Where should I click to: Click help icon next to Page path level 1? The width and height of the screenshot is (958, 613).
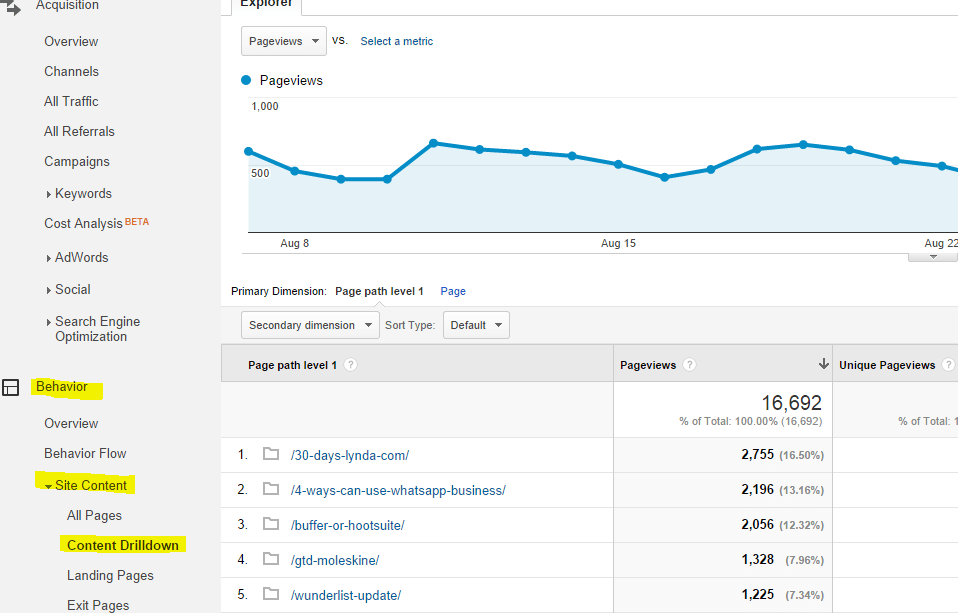[x=351, y=365]
